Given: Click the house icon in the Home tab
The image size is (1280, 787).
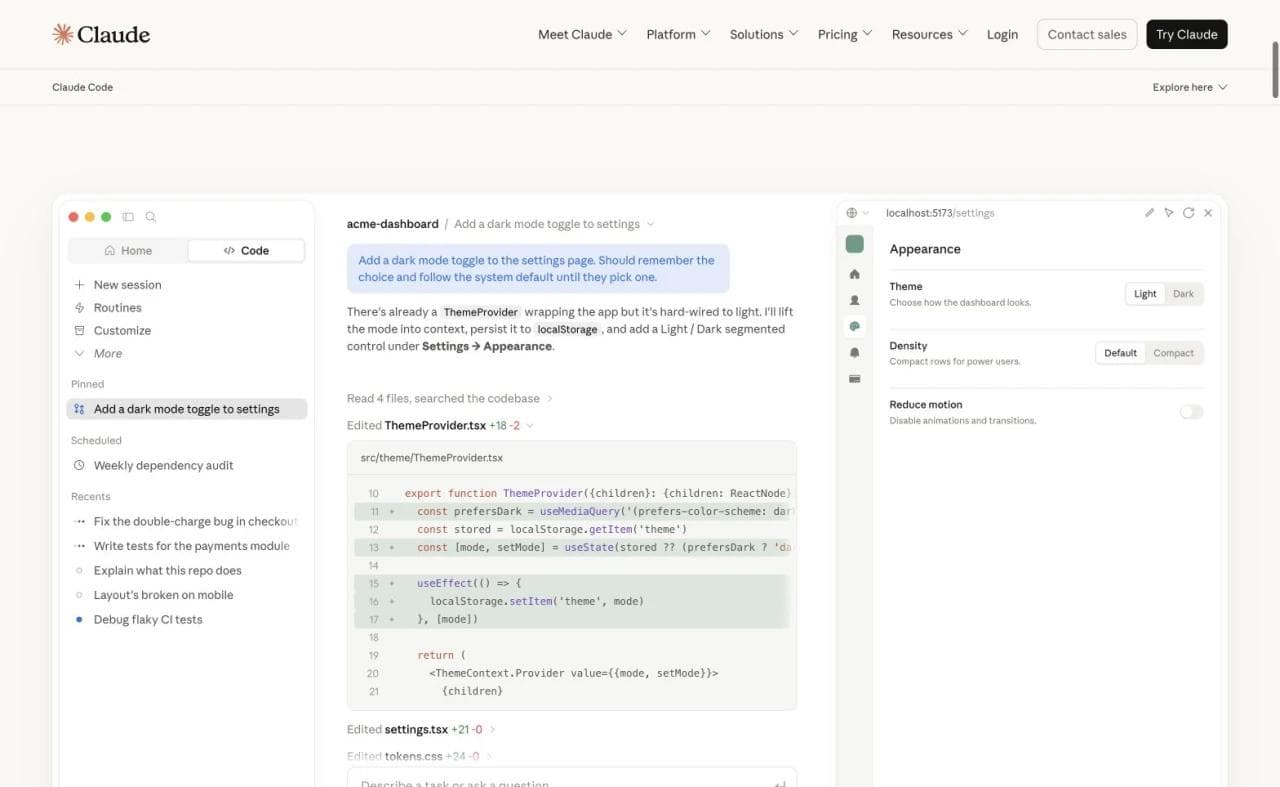Looking at the screenshot, I should (x=110, y=251).
